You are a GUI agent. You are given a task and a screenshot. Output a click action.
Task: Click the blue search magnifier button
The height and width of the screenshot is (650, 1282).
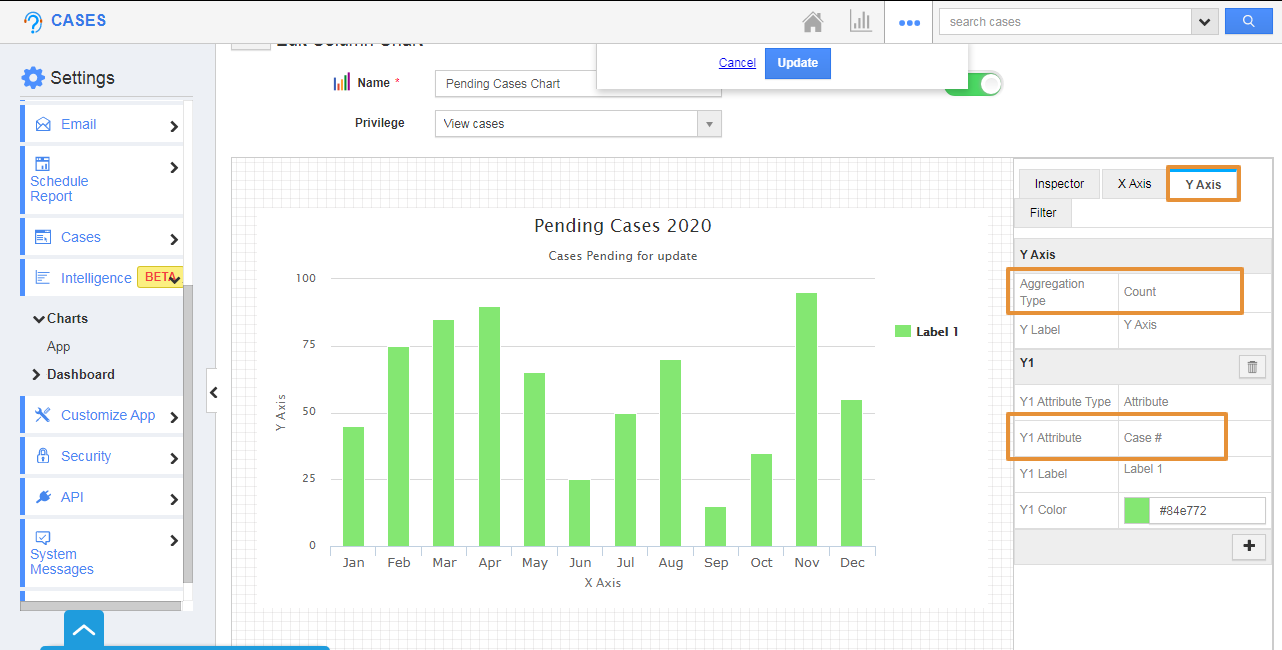click(x=1248, y=21)
